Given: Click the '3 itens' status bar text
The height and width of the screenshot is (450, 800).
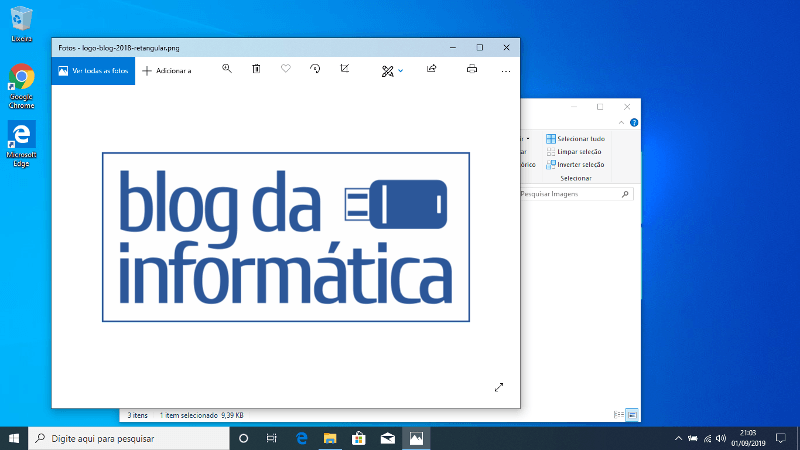Looking at the screenshot, I should (x=137, y=415).
